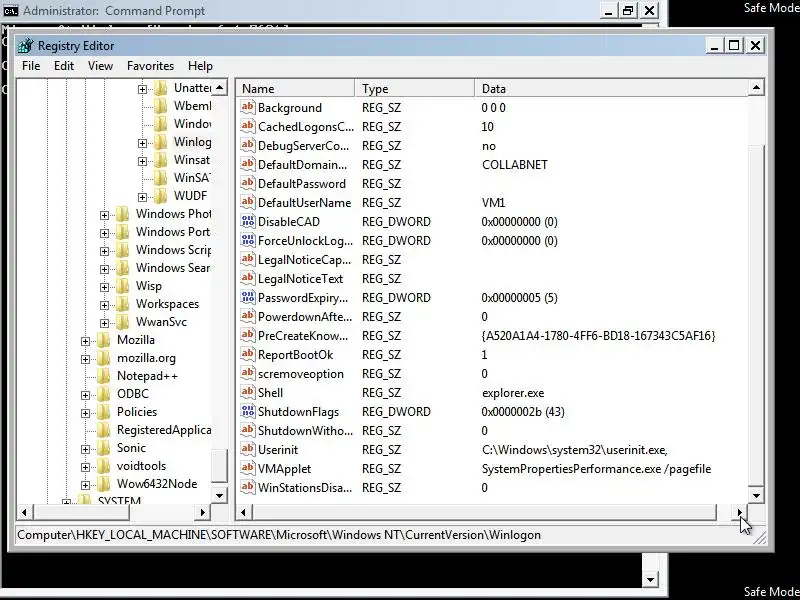This screenshot has width=800, height=600.
Task: Click the PasswordExpiry DWORD icon
Action: coord(247,297)
